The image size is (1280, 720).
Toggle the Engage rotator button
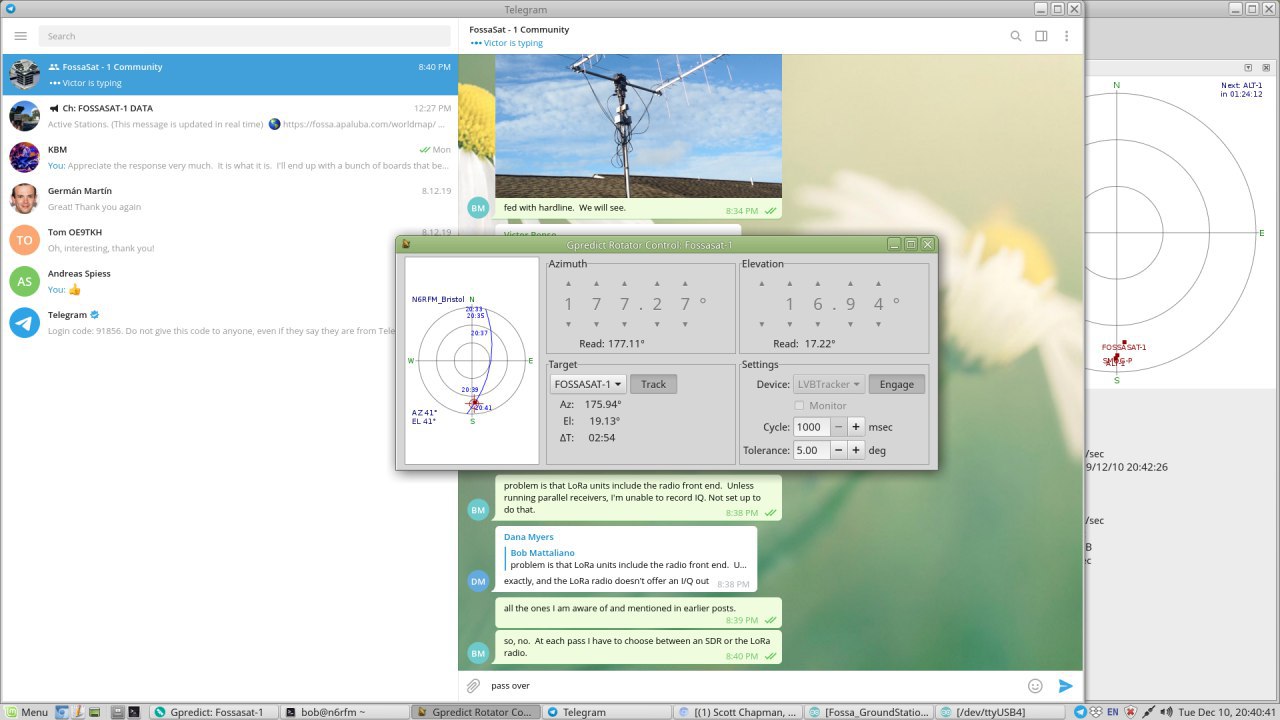coord(896,384)
